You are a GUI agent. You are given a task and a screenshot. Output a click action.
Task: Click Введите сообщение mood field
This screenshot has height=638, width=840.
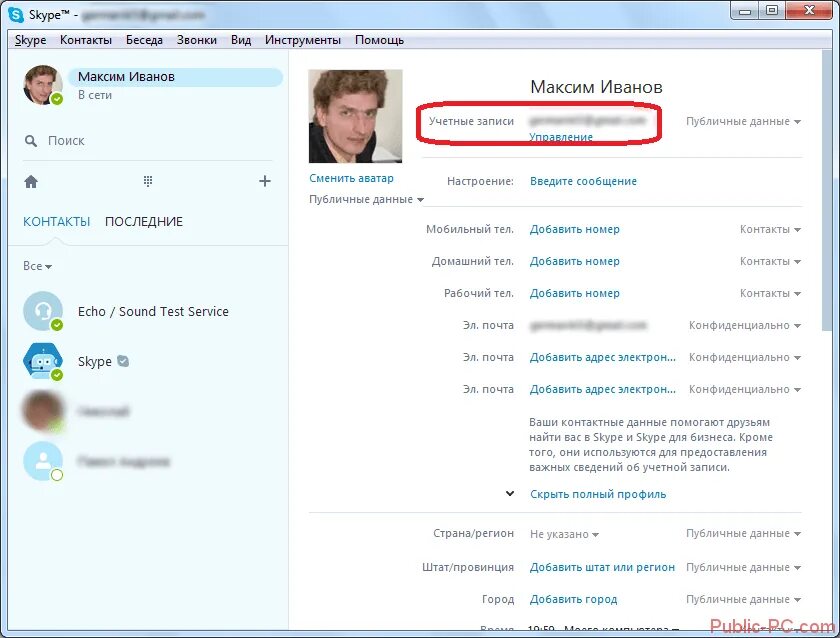pyautogui.click(x=583, y=181)
